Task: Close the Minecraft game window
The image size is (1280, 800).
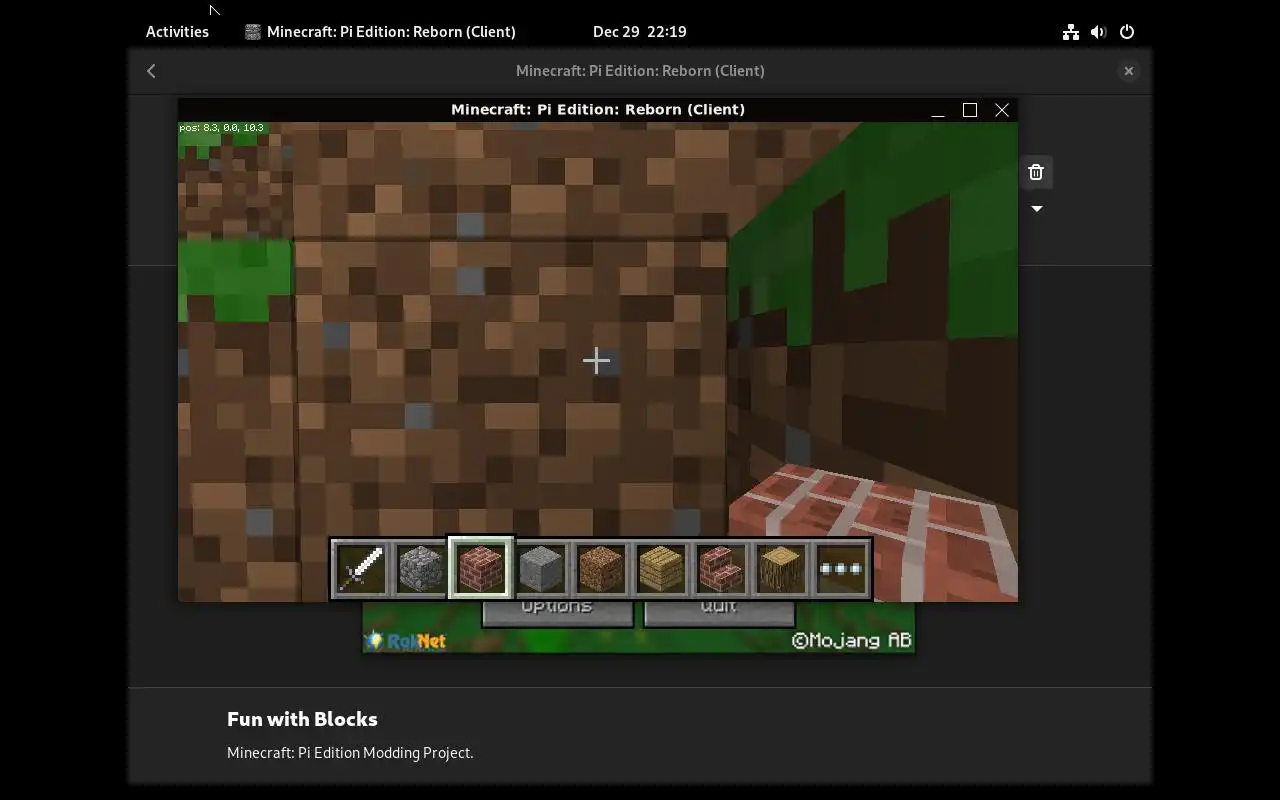Action: point(1002,110)
